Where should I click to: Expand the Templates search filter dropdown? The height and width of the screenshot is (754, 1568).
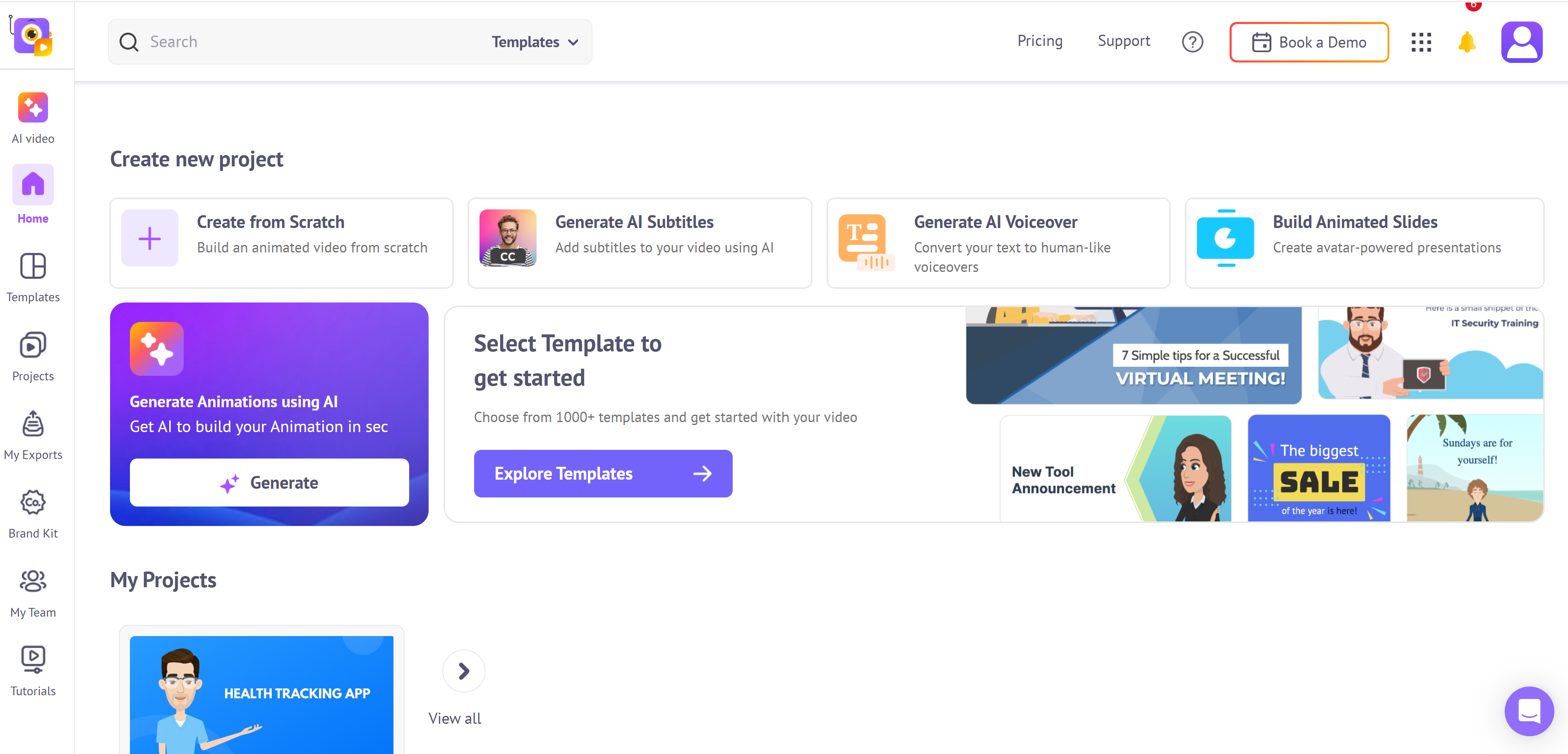[535, 42]
